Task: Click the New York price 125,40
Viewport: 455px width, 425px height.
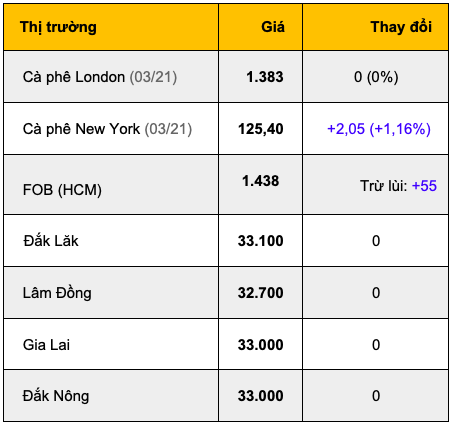Action: [x=261, y=129]
